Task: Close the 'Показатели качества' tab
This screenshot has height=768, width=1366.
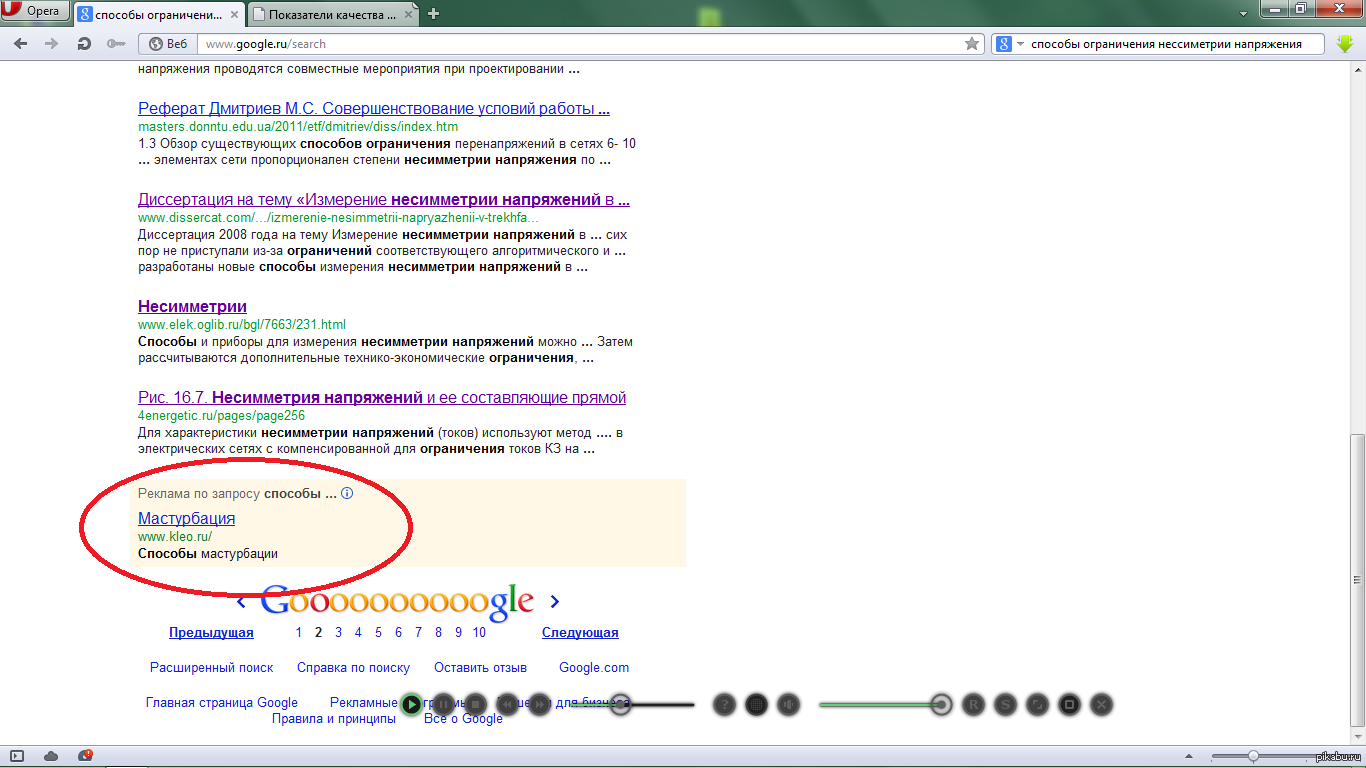Action: pos(410,14)
